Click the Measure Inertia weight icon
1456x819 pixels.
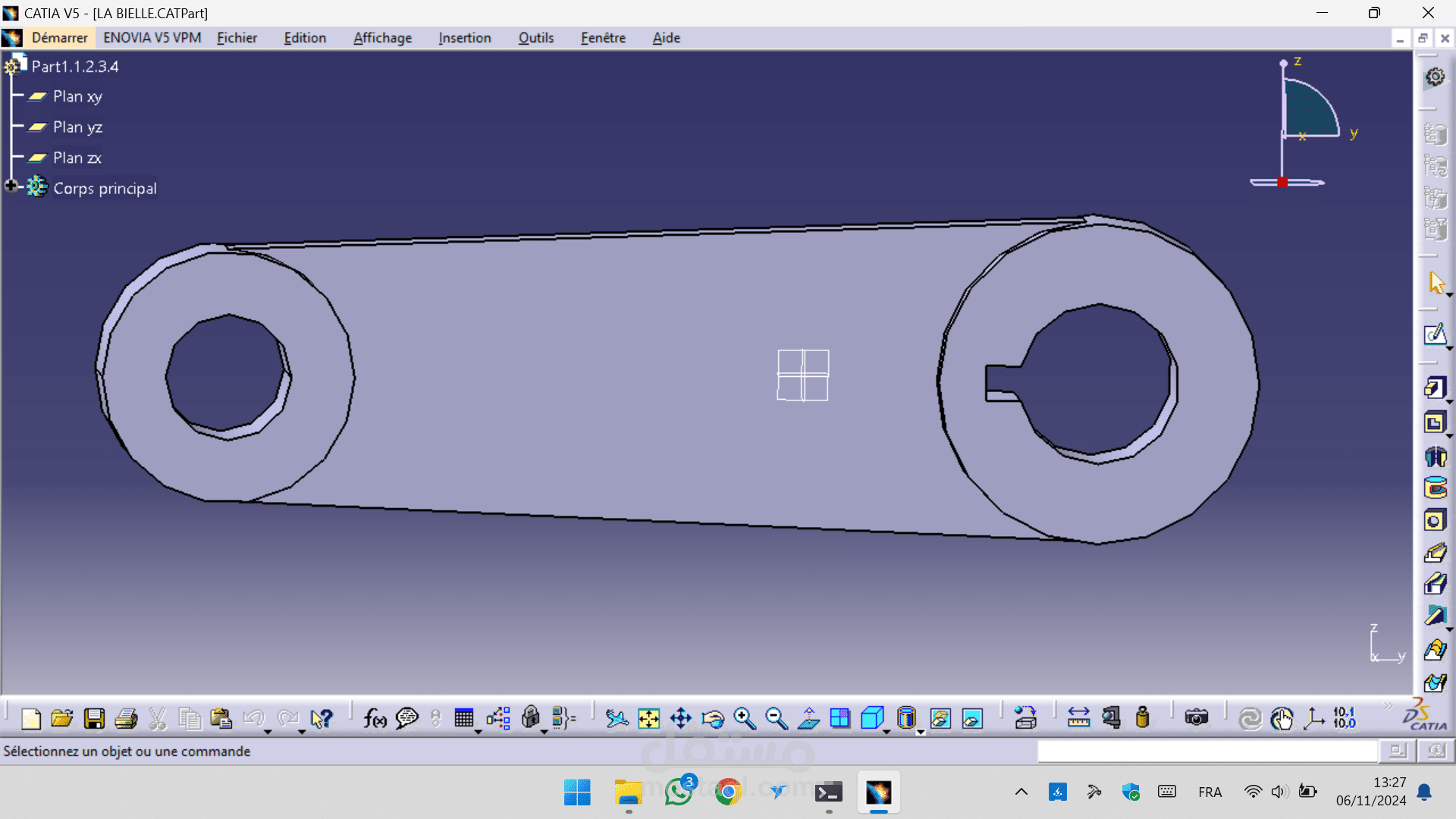pos(1143,718)
